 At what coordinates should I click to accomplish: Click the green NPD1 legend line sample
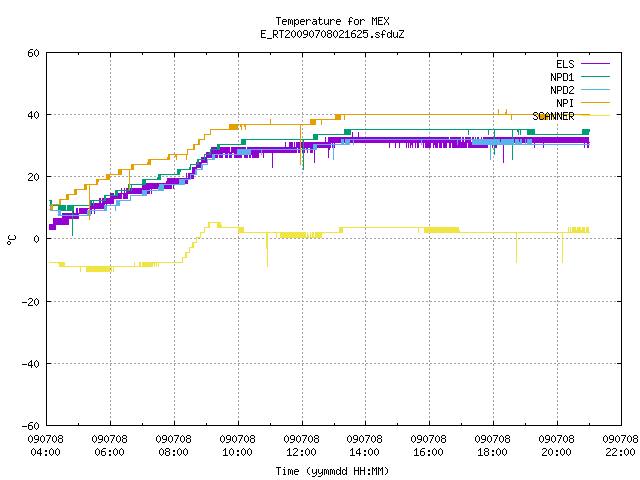click(595, 76)
